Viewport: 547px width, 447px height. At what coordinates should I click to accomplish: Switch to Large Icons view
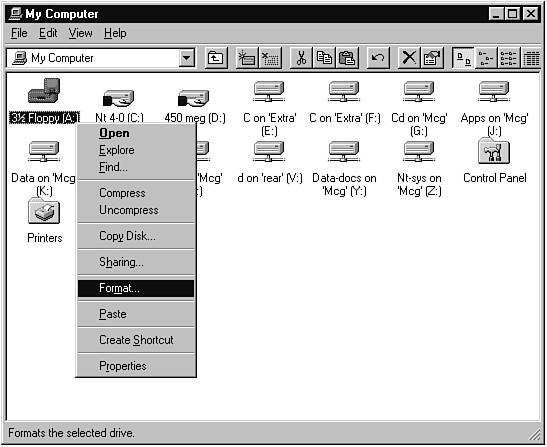click(463, 58)
